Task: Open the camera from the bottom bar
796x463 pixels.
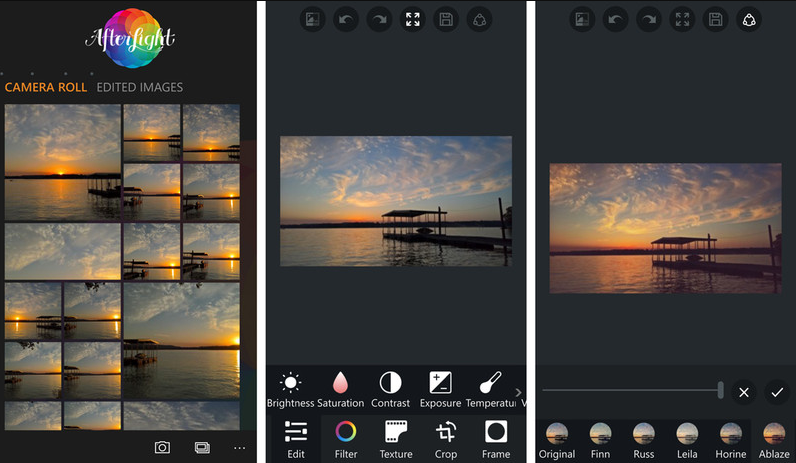Action: pos(162,447)
